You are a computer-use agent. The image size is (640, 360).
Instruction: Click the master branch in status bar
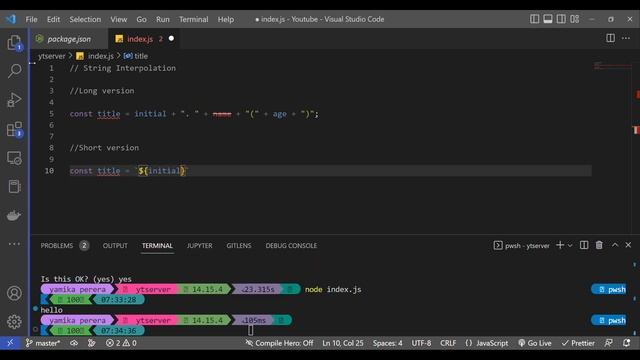pos(42,343)
